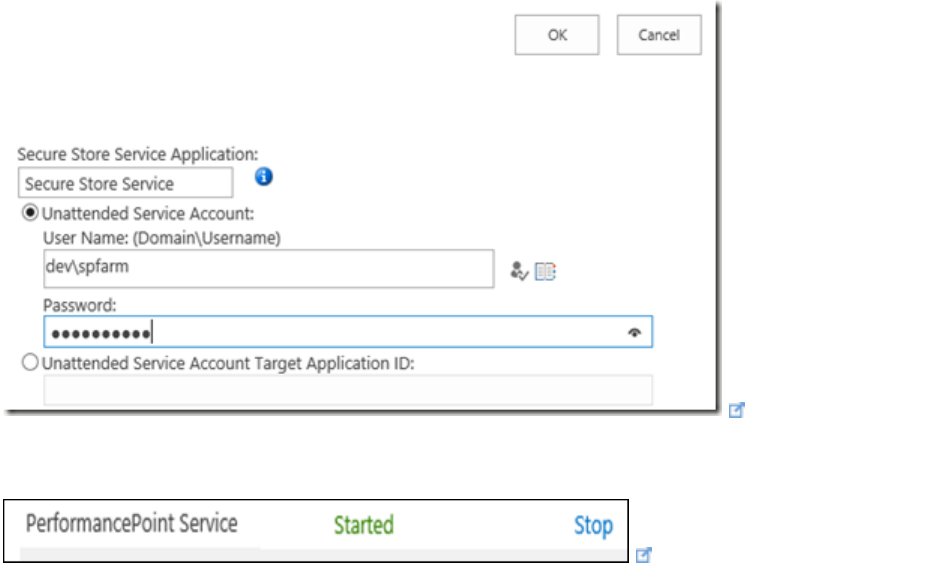Stop the PerformancePoint Service
The height and width of the screenshot is (569, 942).
point(593,525)
